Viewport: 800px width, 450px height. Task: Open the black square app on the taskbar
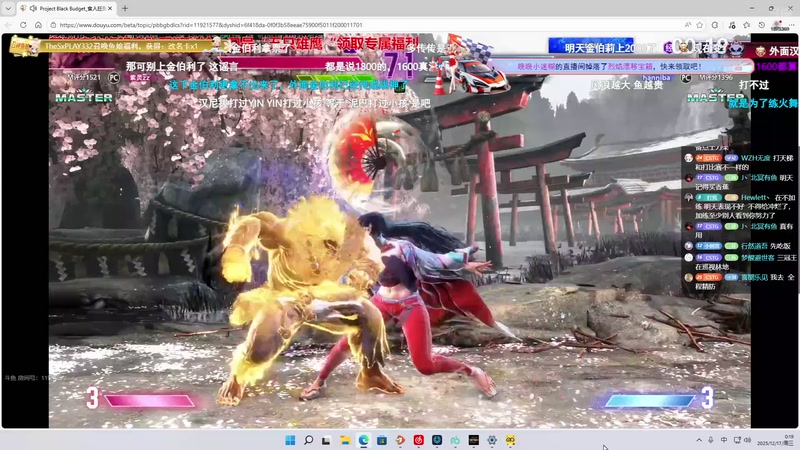473,440
